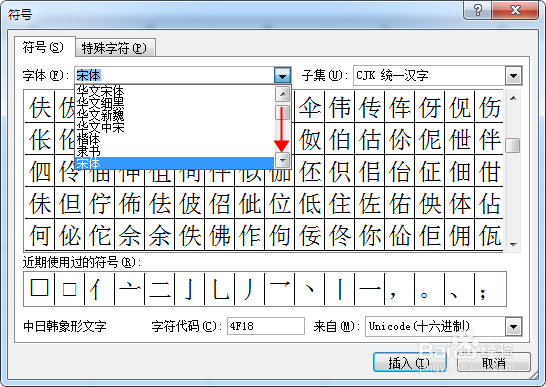Choose 楷体 in the font list
546x387 pixels.
pyautogui.click(x=174, y=139)
